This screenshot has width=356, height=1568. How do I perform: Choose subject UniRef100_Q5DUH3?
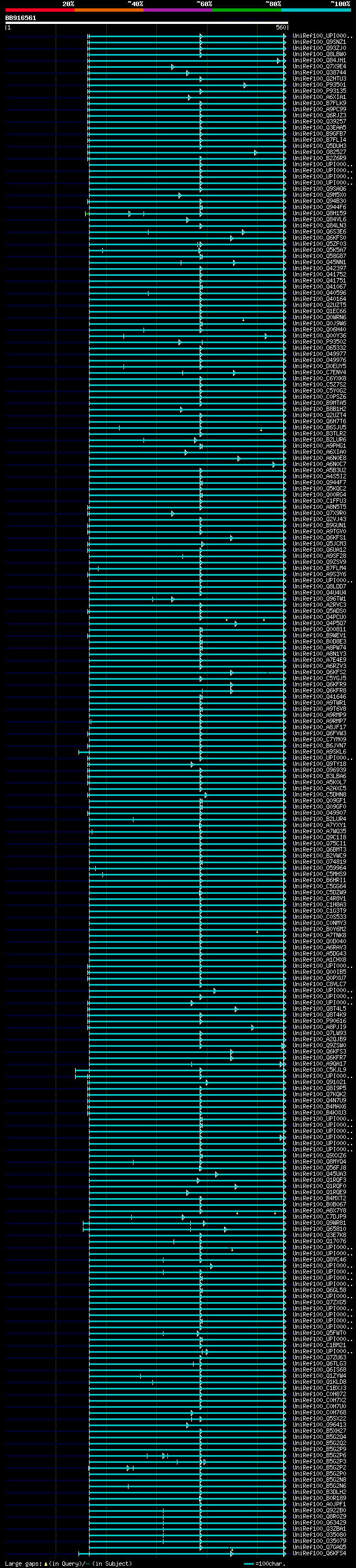coord(319,146)
